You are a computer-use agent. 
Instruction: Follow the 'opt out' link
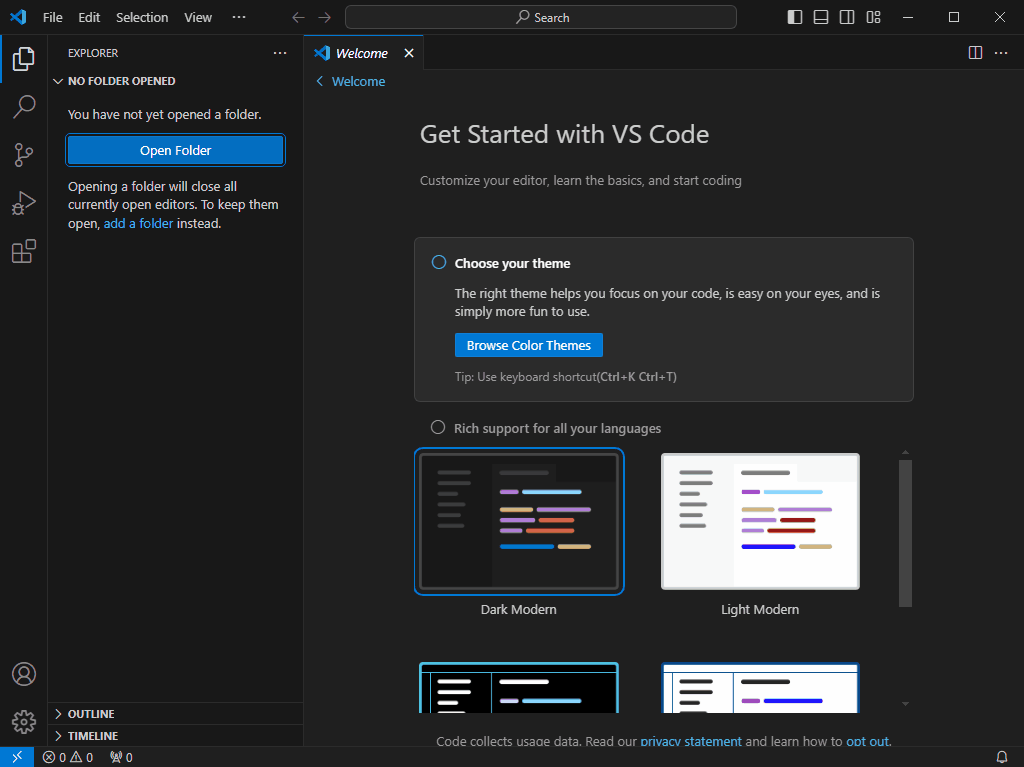867,742
